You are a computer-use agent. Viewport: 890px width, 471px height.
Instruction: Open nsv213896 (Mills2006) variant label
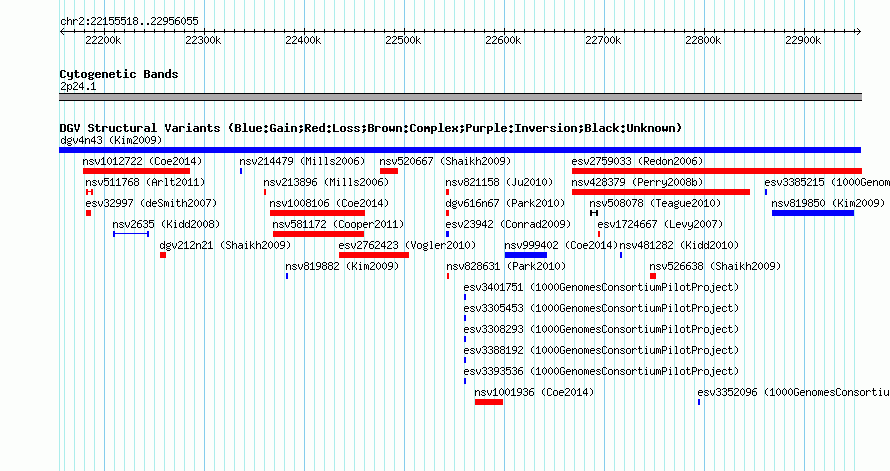pyautogui.click(x=326, y=182)
